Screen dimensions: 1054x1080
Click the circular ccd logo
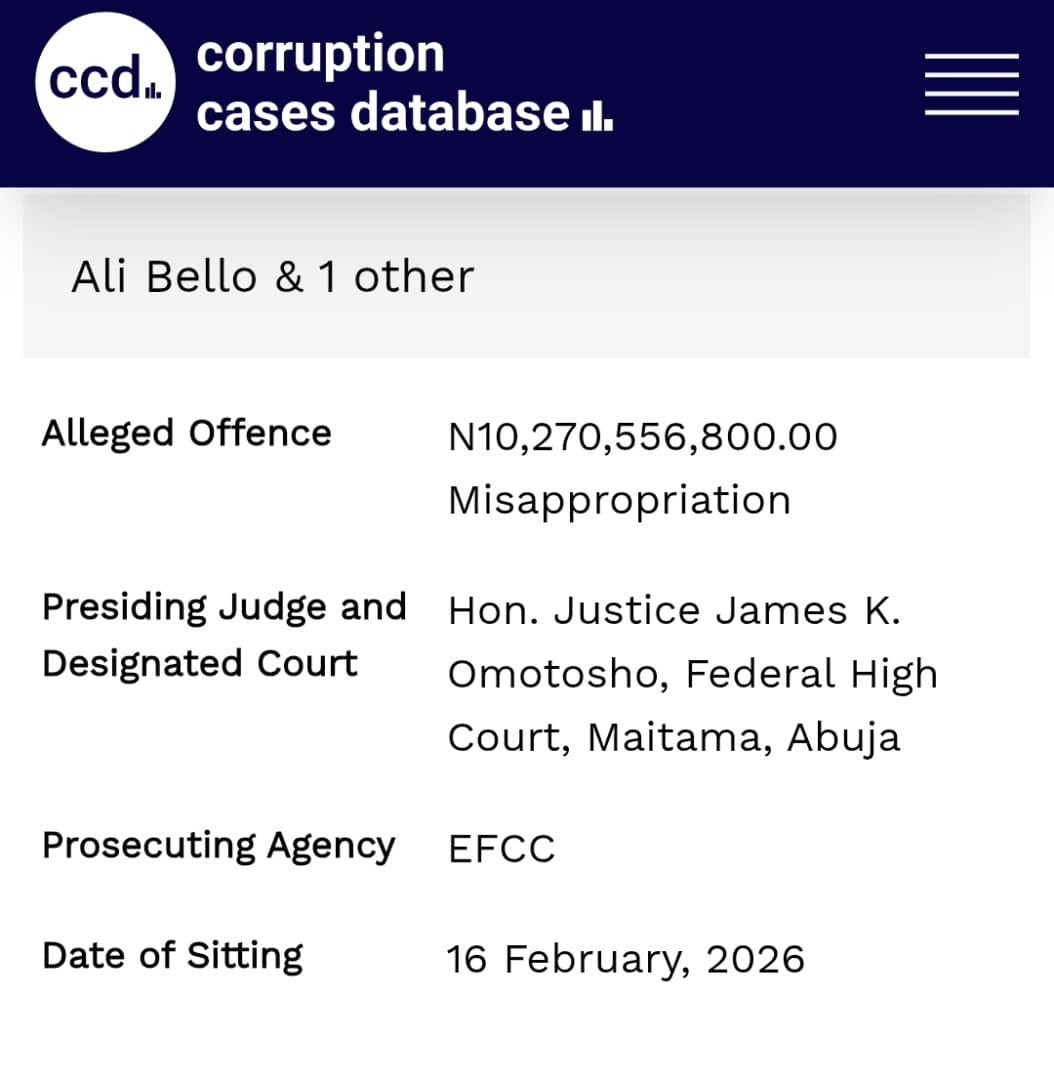click(x=105, y=82)
